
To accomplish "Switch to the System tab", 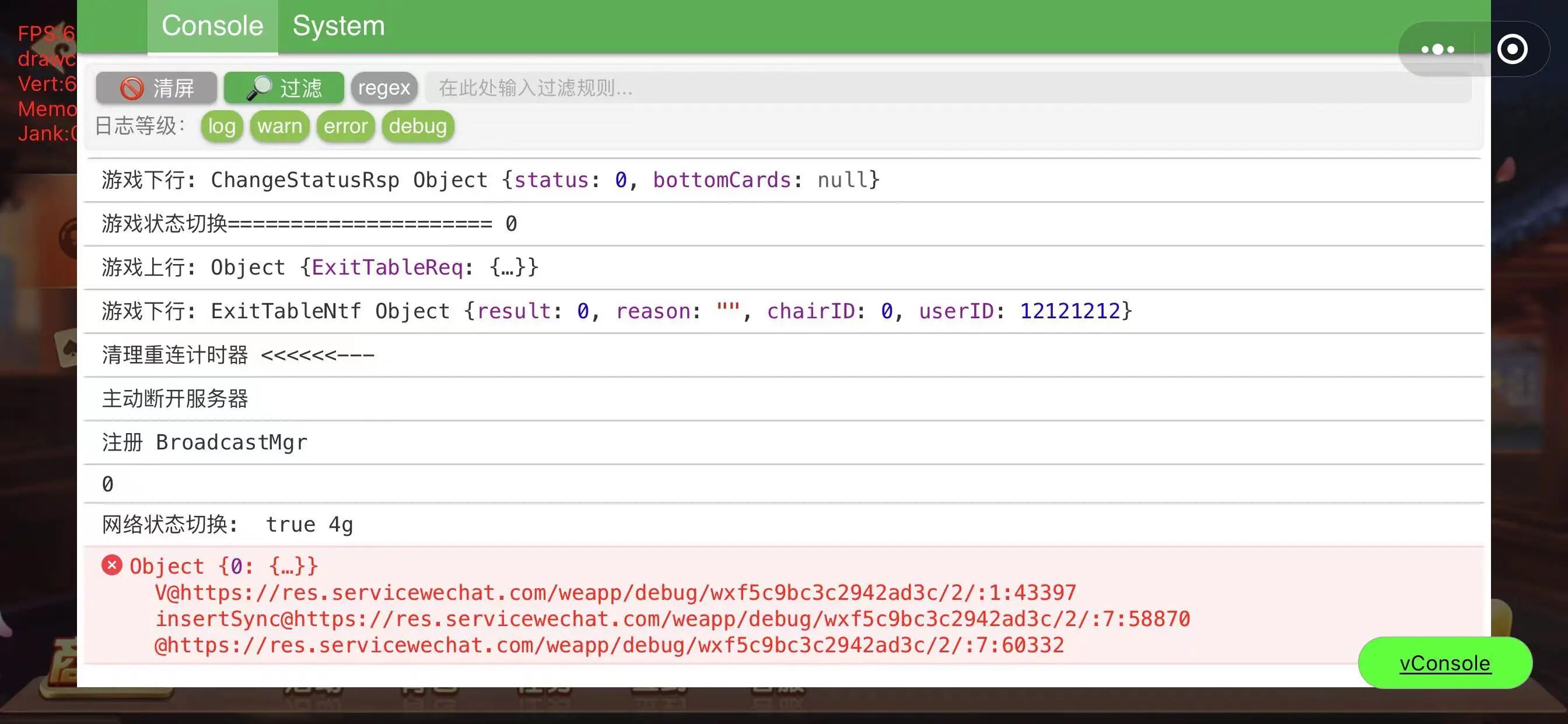I will click(x=338, y=26).
